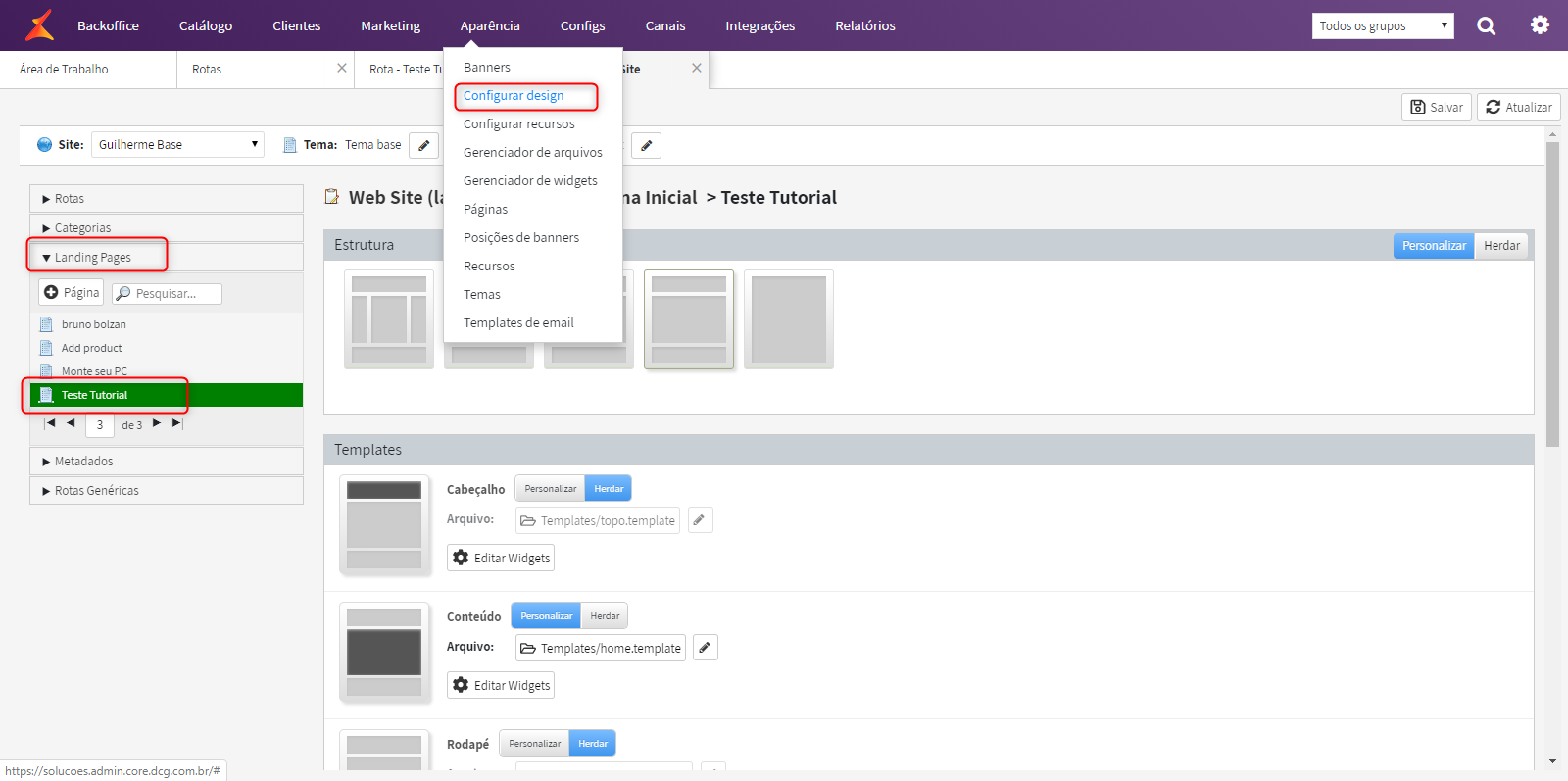This screenshot has width=1568, height=781.
Task: Go to the last page of the landing pages list
Action: [177, 423]
